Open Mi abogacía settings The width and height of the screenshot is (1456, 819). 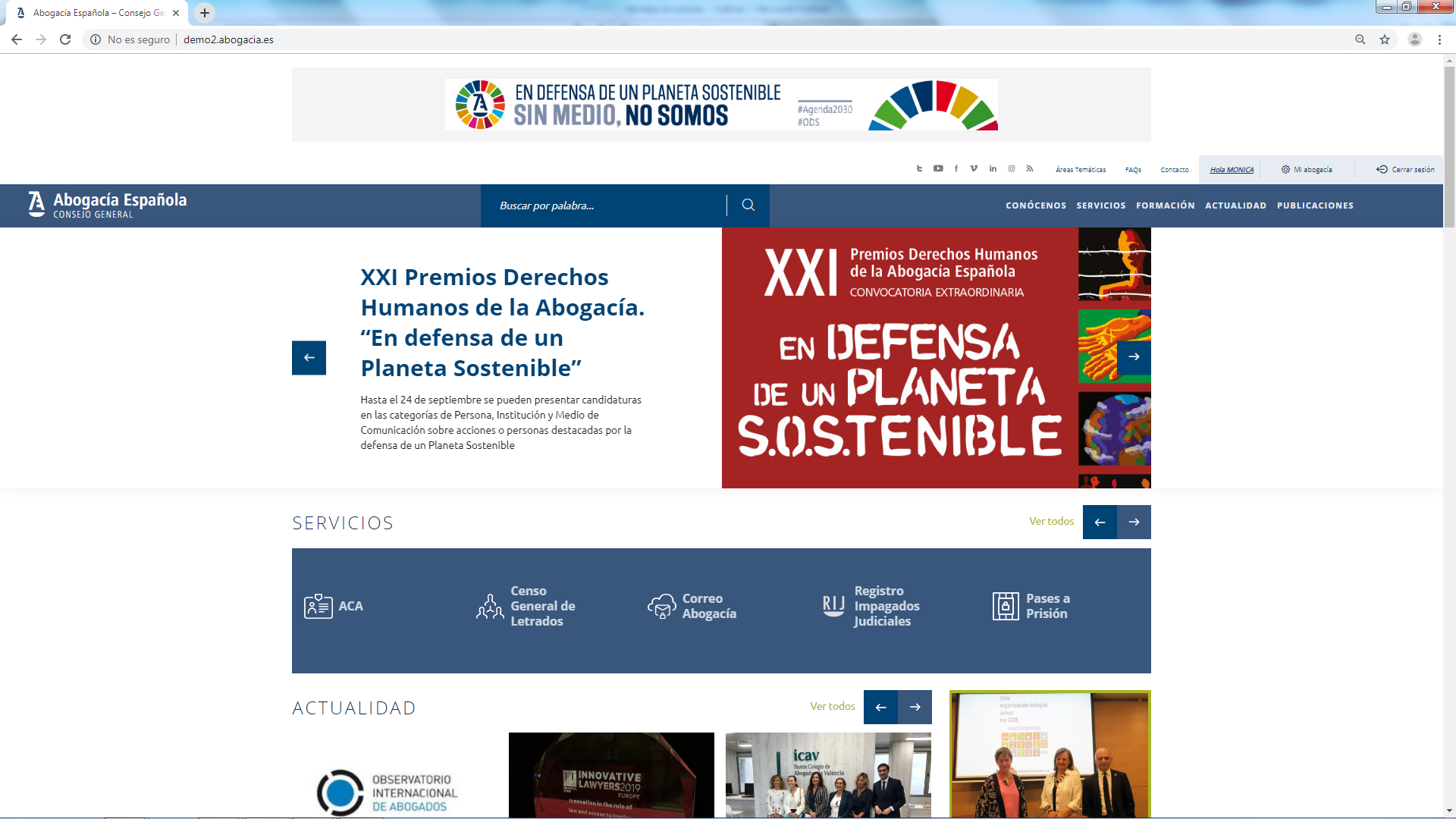click(1307, 170)
